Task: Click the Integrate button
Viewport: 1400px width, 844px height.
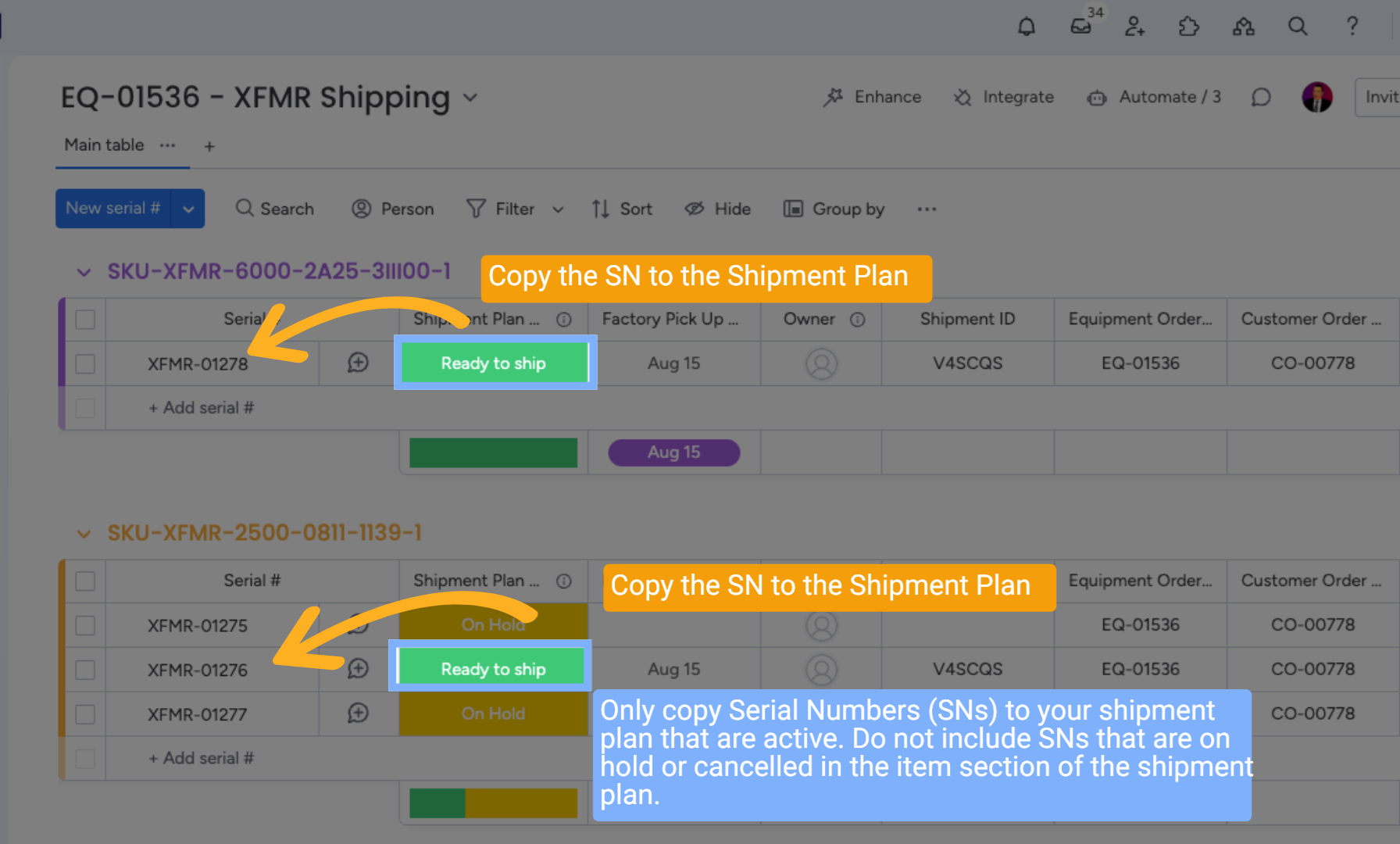Action: 1003,97
